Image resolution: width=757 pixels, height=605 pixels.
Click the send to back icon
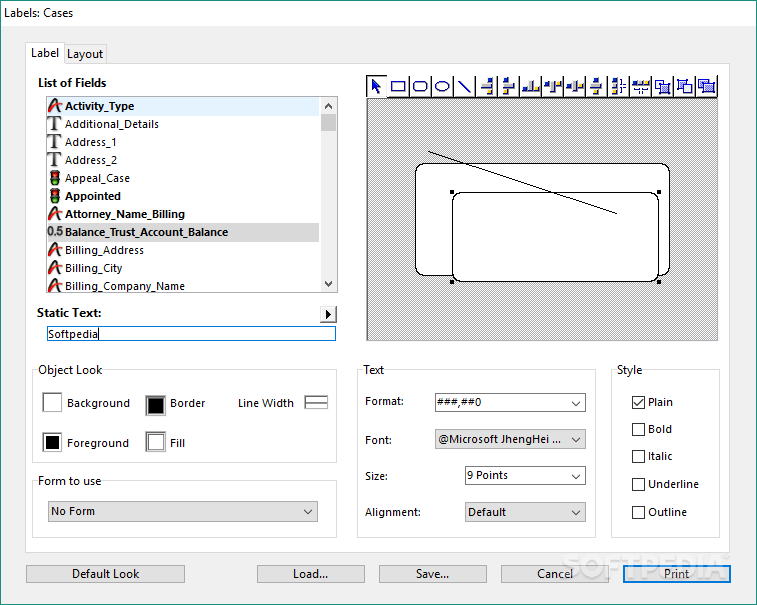click(x=685, y=86)
